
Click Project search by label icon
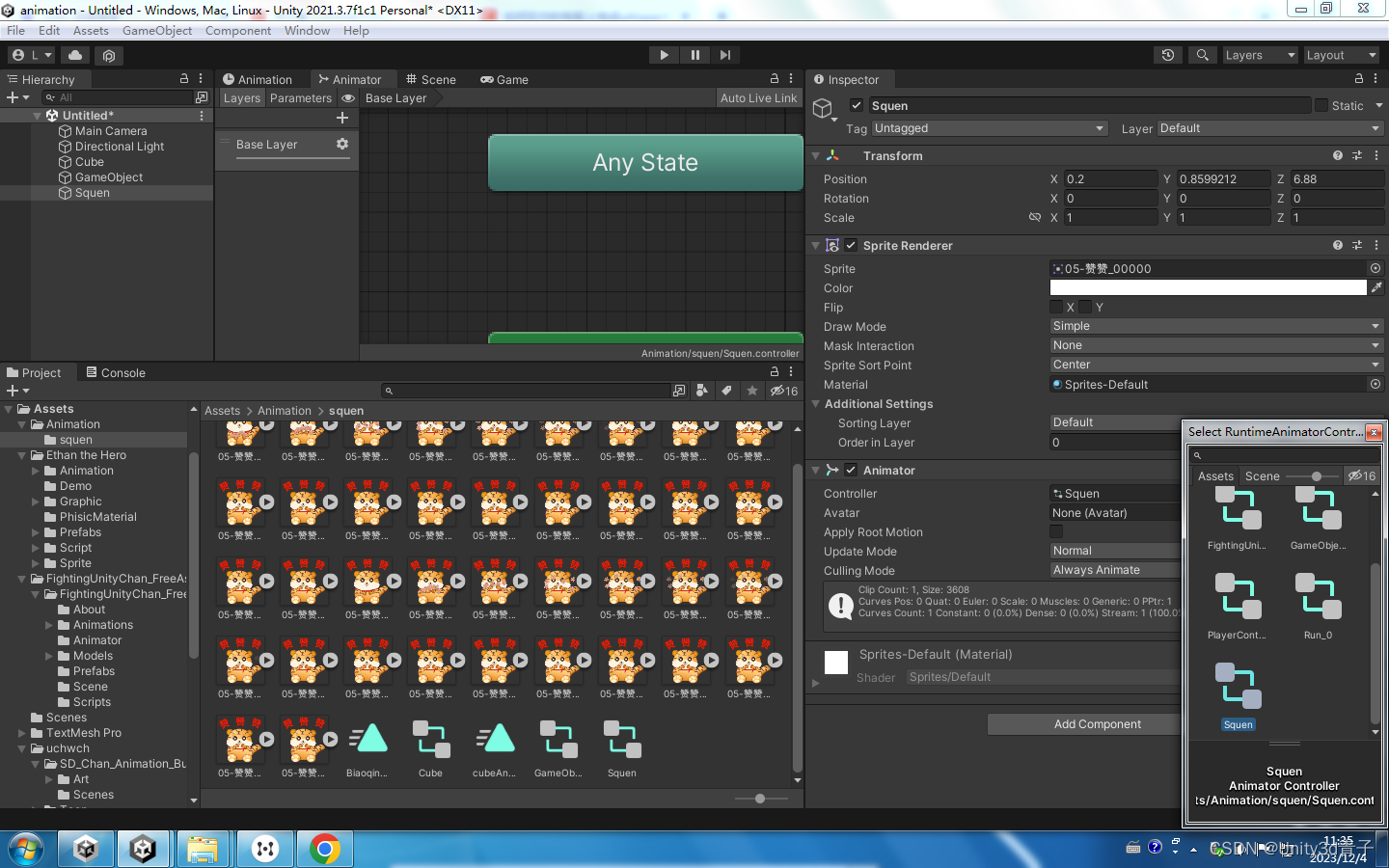tap(726, 391)
